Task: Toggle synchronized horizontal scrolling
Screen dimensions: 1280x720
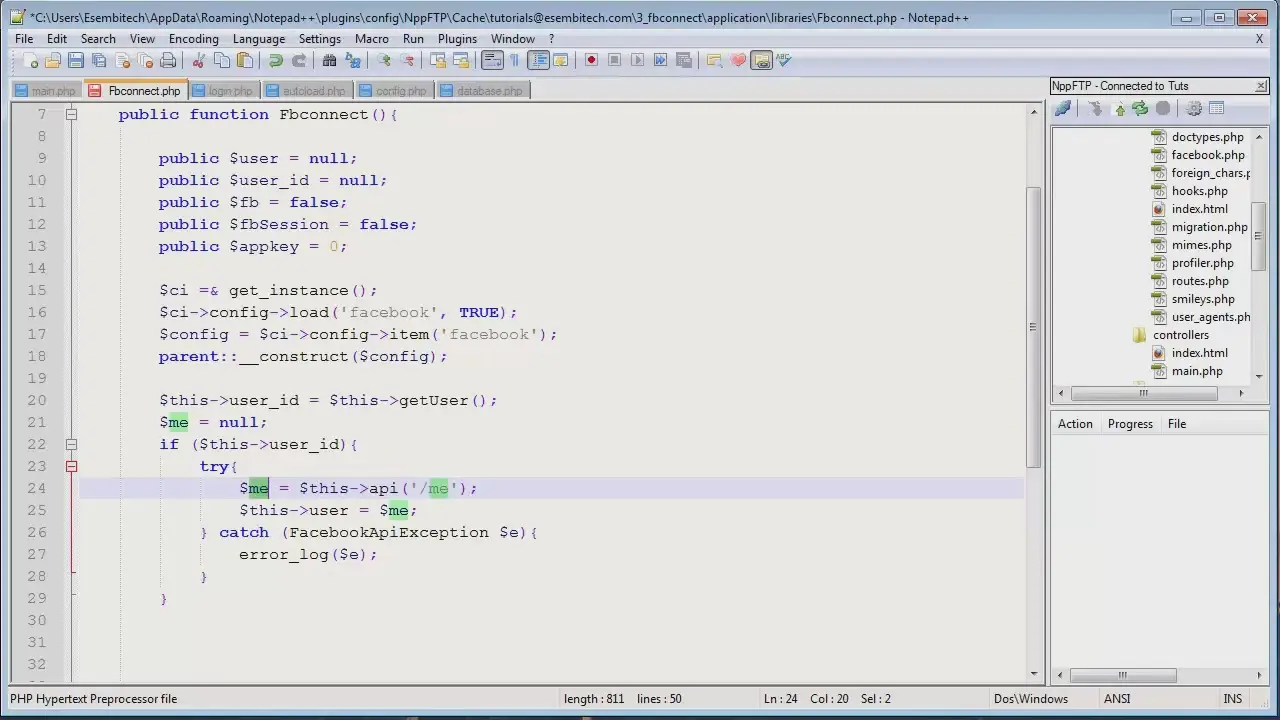Action: point(461,61)
